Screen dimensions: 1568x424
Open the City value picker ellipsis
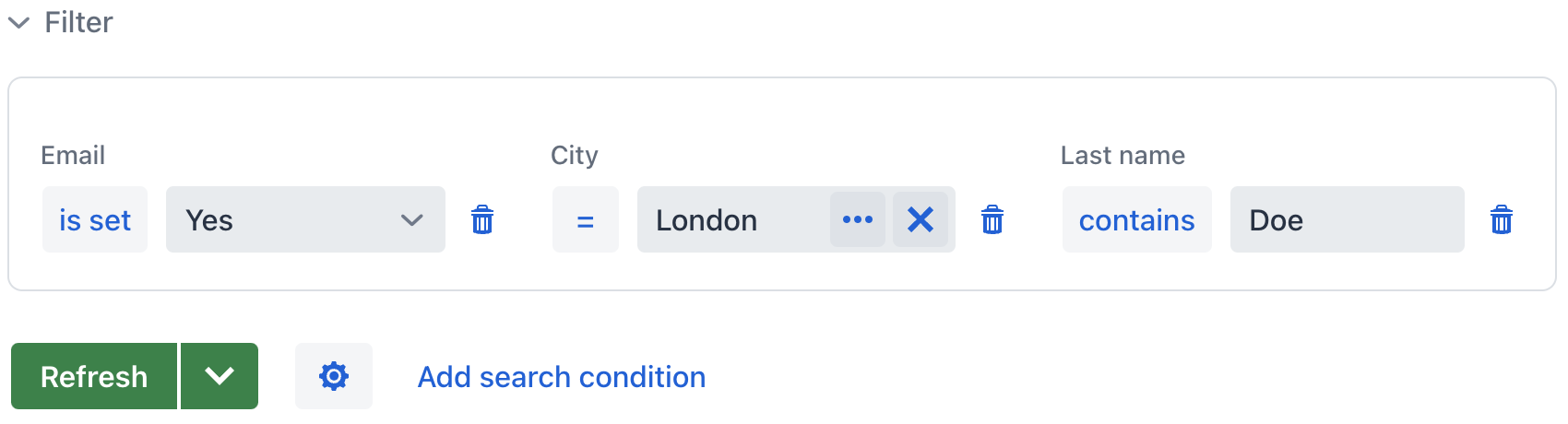tap(858, 220)
